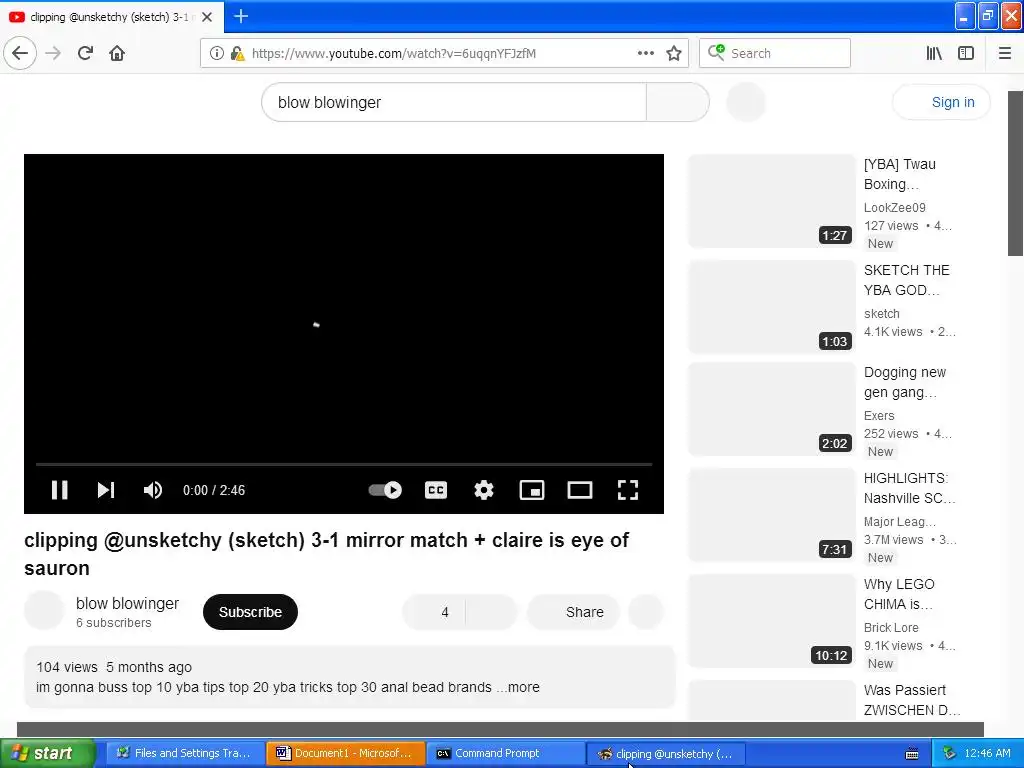Toggle closed captions CC
Viewport: 1024px width, 768px height.
click(436, 490)
